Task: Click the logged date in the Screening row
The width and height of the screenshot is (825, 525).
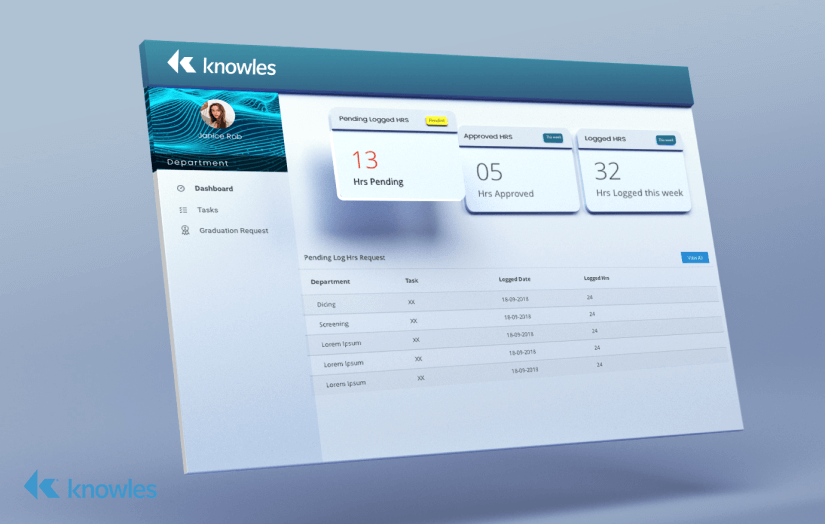Action: tap(518, 317)
